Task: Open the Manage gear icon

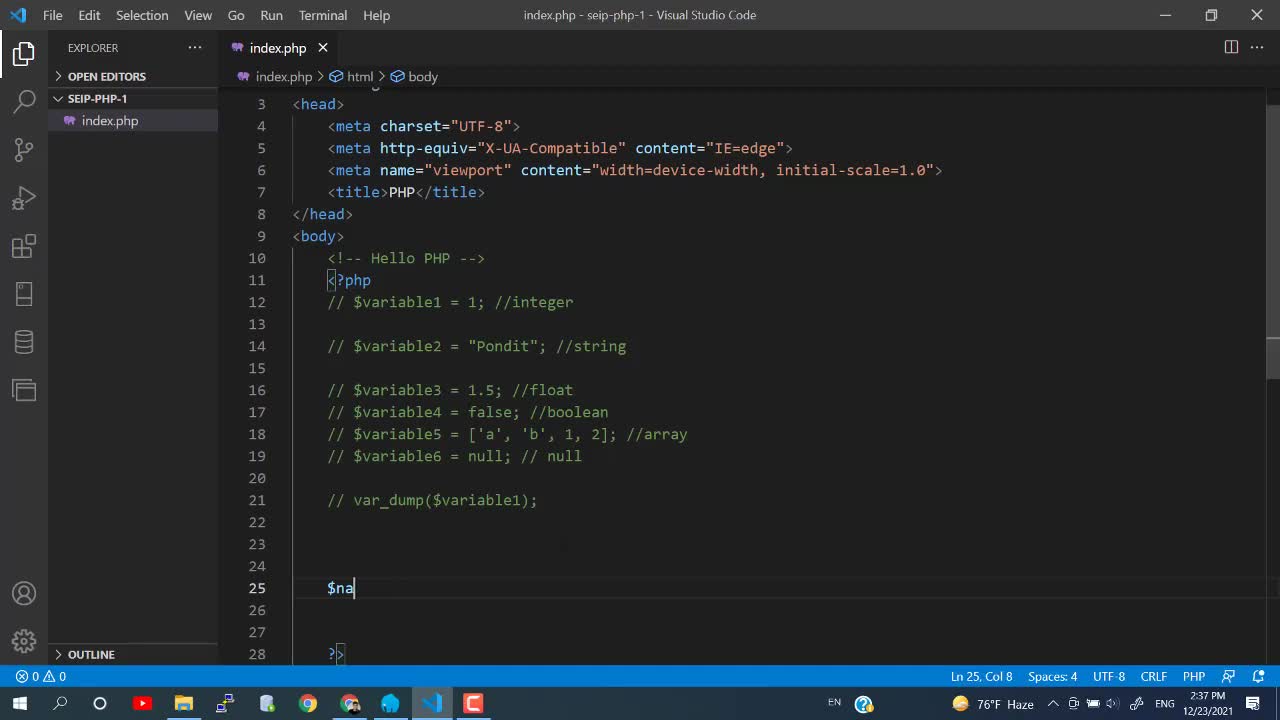Action: point(24,641)
